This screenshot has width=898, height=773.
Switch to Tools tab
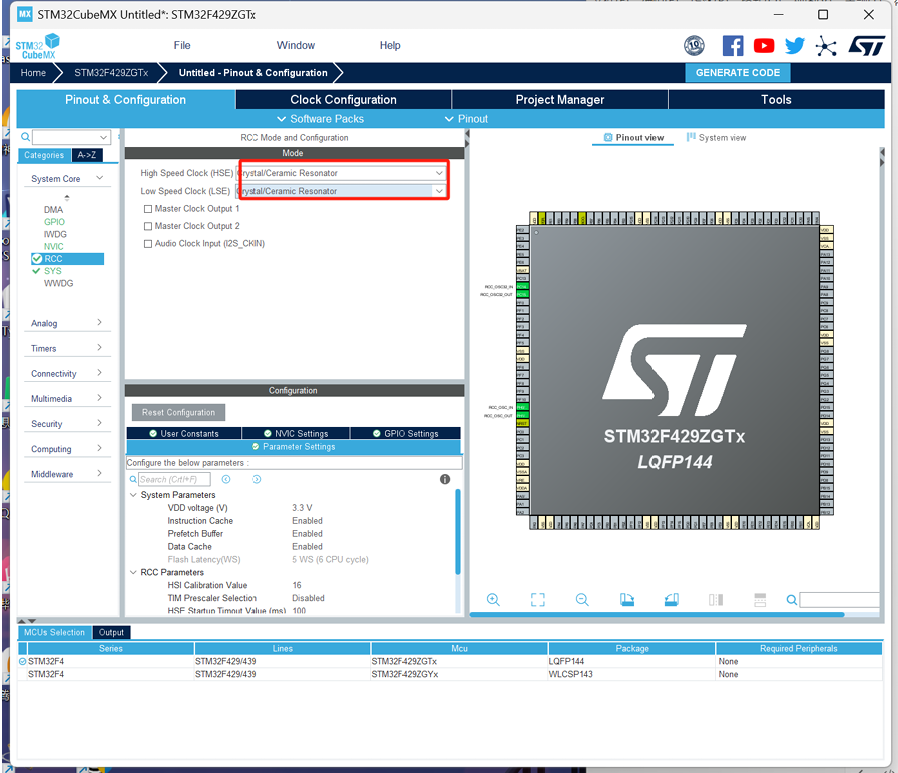pyautogui.click(x=776, y=100)
